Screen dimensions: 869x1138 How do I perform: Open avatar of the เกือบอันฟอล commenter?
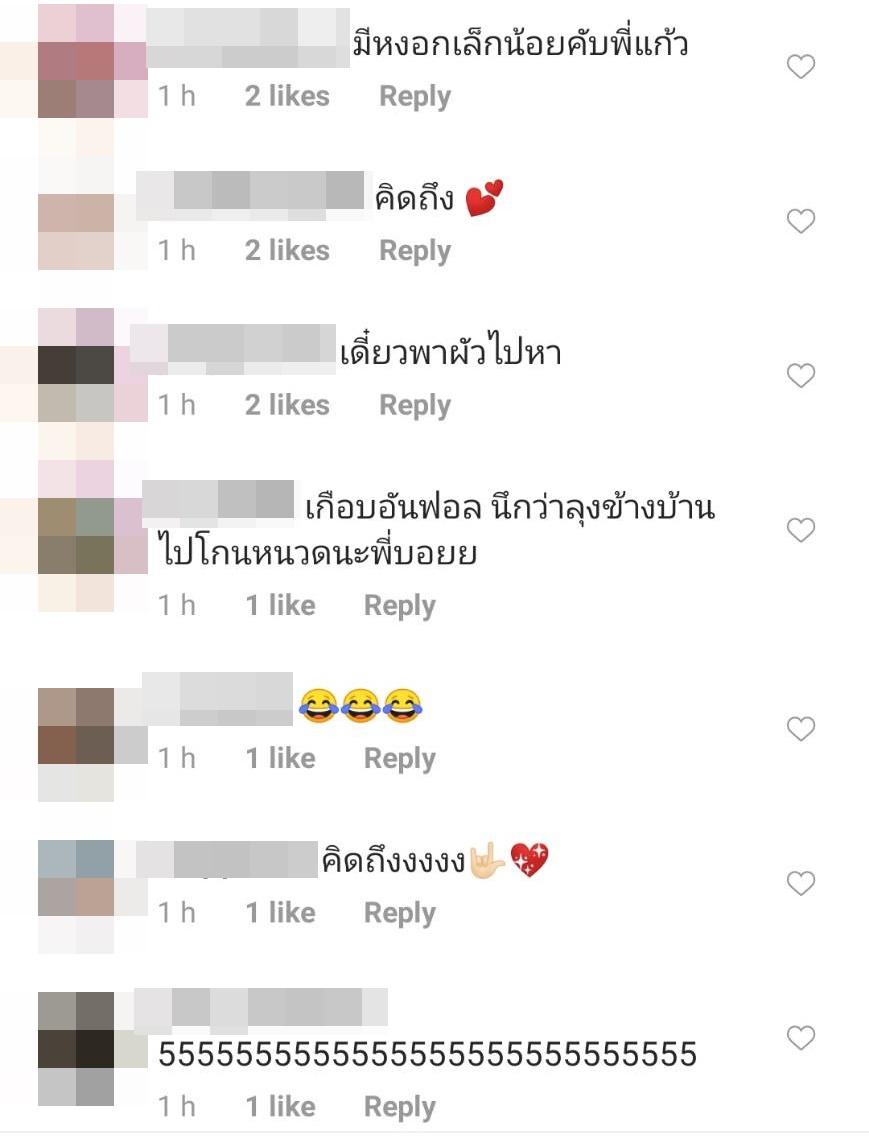point(76,536)
